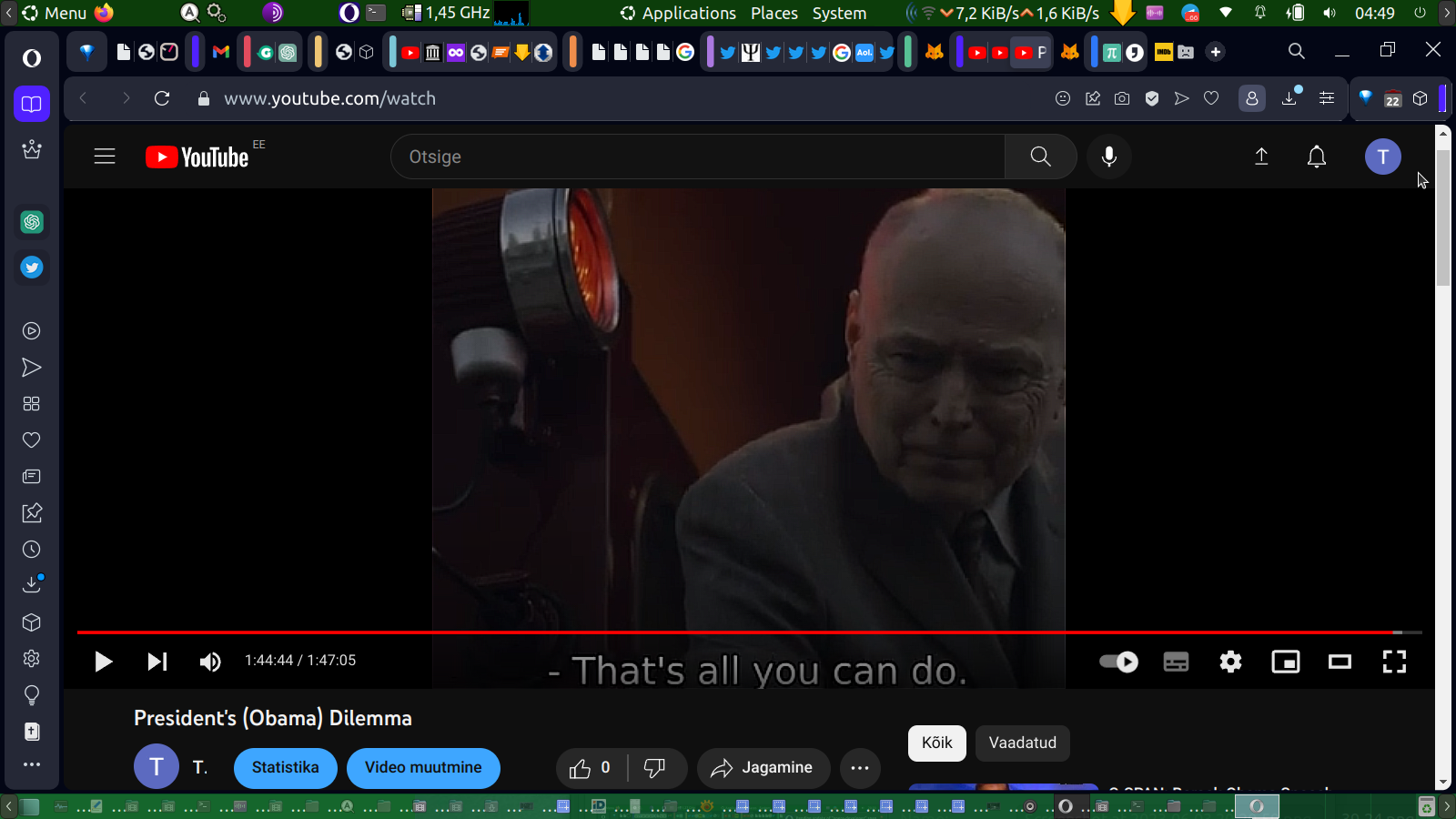Viewport: 1456px width, 819px height.
Task: Open Personal News in the sidebar
Action: 32,477
